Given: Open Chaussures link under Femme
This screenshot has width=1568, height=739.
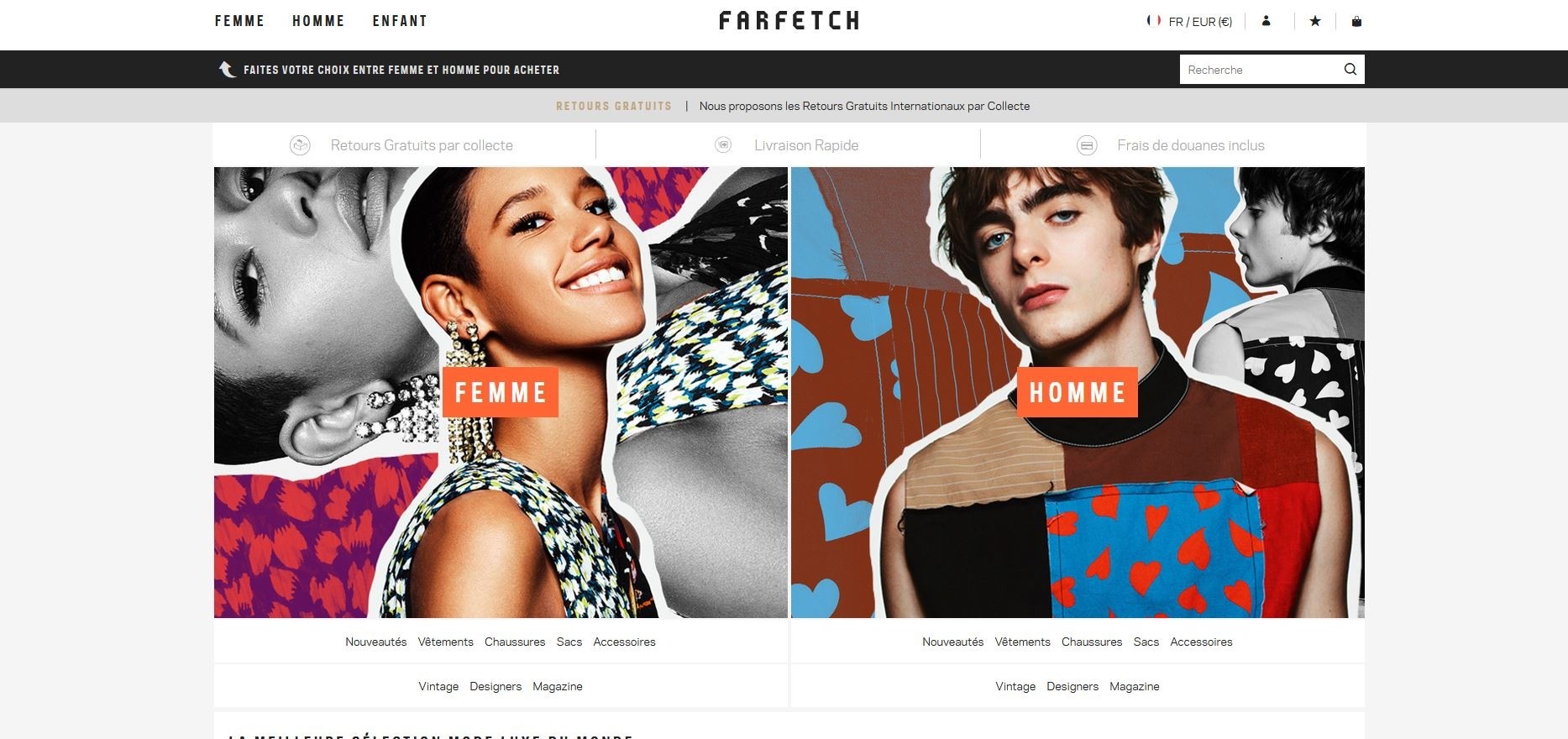Looking at the screenshot, I should [x=515, y=642].
